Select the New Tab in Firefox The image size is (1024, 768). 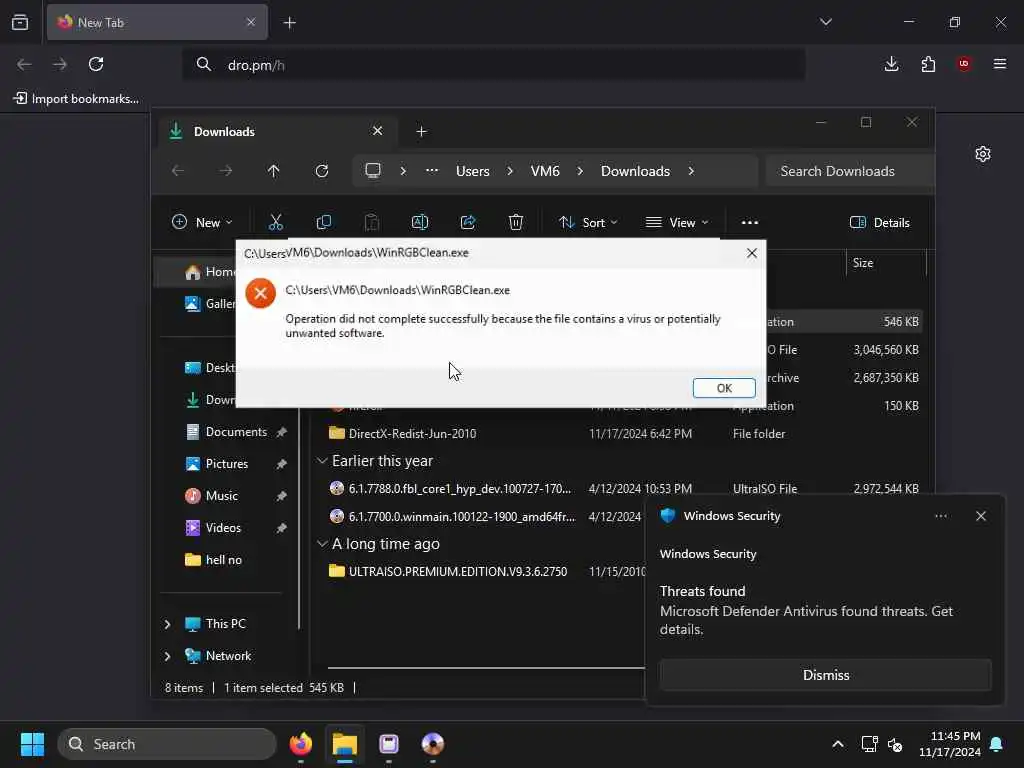157,22
